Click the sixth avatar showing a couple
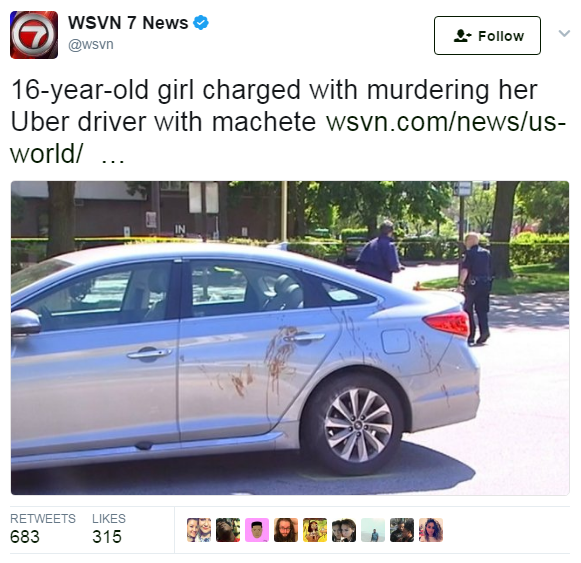This screenshot has height=563, width=581. (344, 530)
